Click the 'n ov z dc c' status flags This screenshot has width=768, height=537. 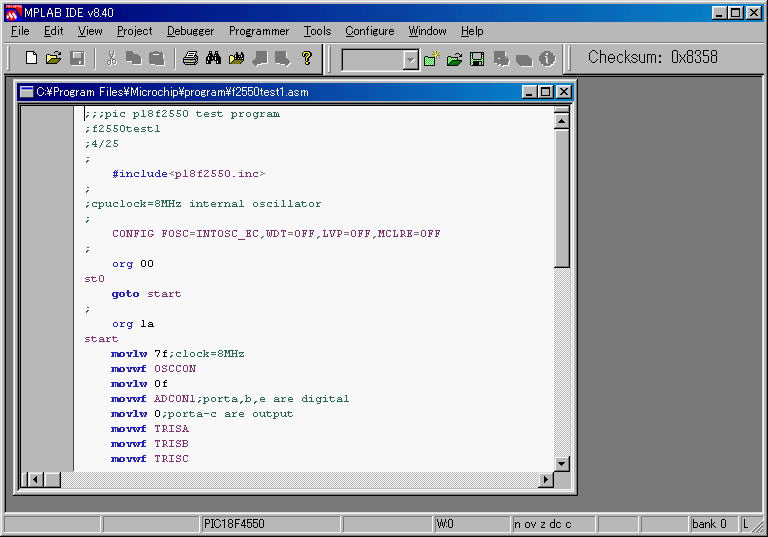543,524
